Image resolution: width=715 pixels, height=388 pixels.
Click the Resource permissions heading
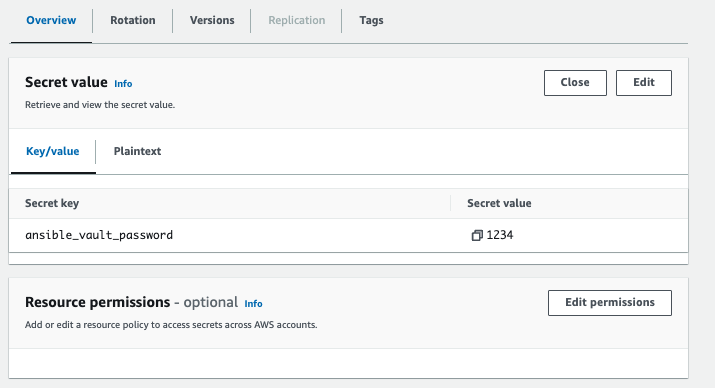pos(98,302)
